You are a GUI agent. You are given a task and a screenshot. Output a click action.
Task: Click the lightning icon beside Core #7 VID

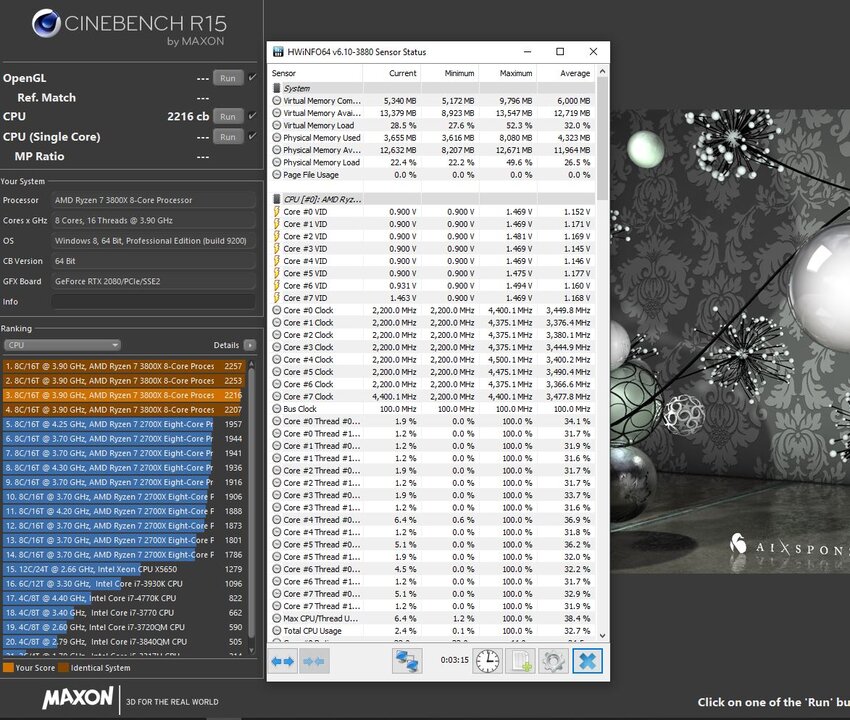[276, 298]
